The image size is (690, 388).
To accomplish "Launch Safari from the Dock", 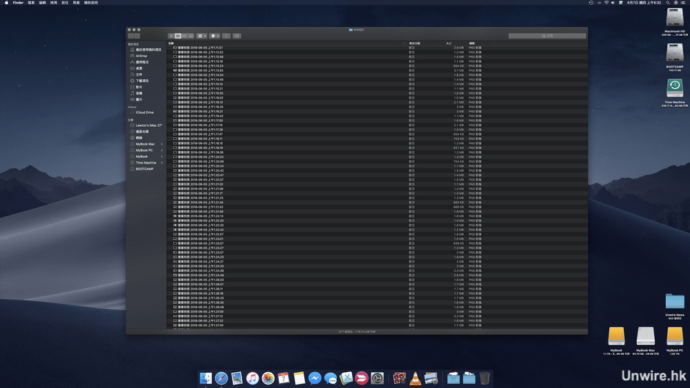I will tap(221, 378).
